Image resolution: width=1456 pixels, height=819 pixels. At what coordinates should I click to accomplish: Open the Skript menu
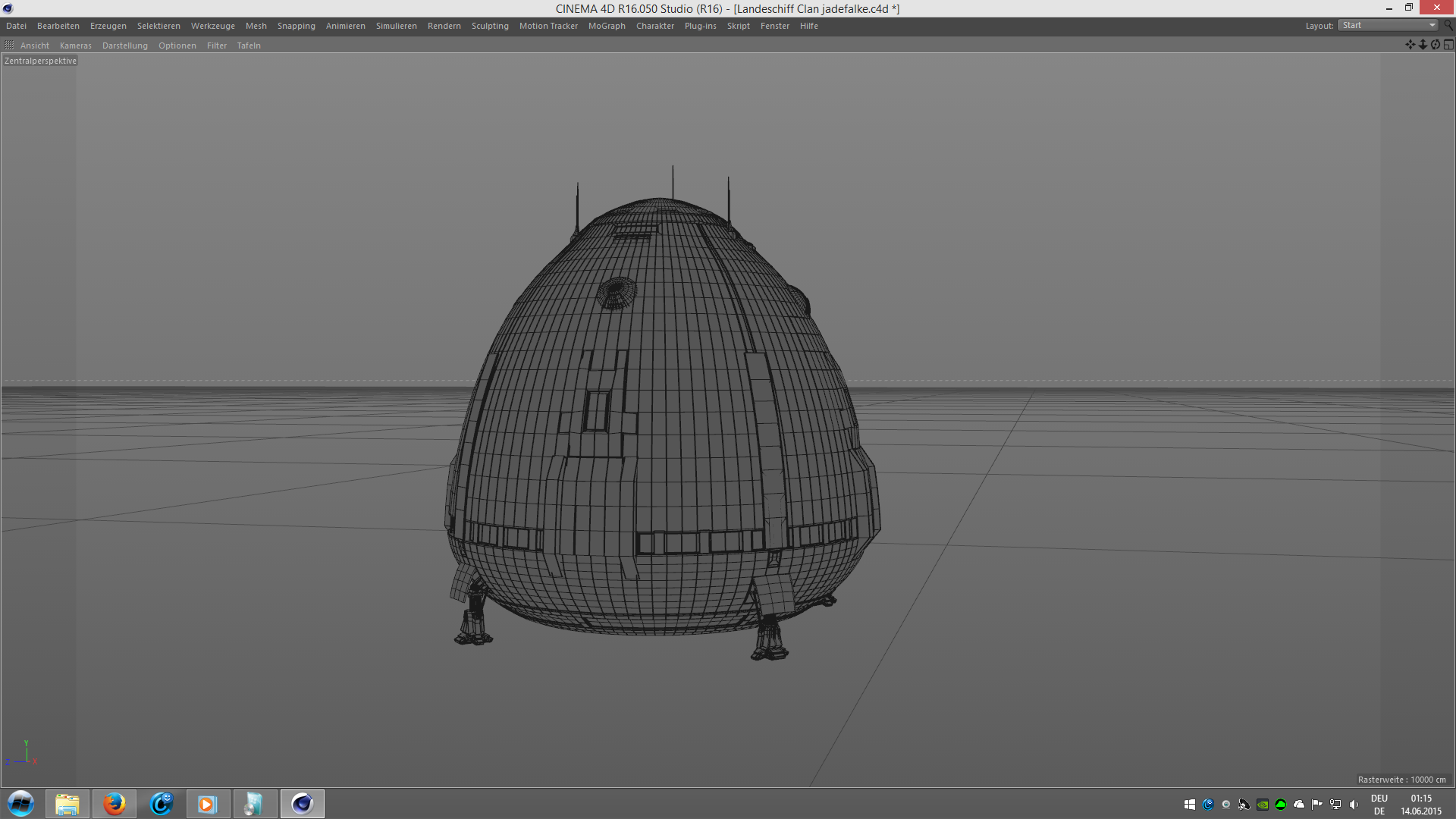(739, 26)
